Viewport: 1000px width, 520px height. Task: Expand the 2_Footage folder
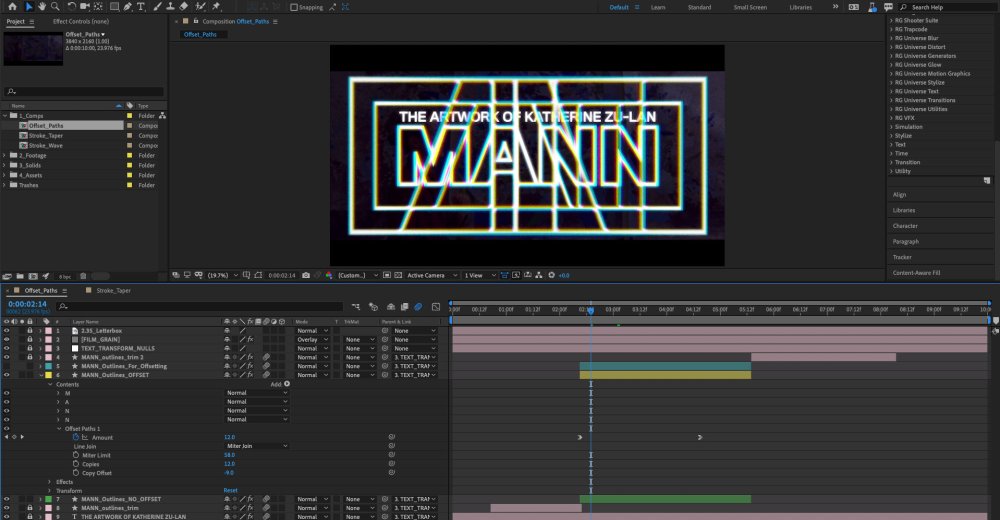coord(5,155)
